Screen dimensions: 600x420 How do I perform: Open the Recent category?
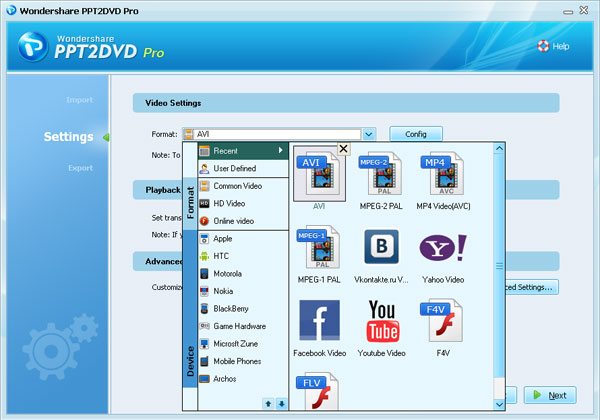point(243,151)
